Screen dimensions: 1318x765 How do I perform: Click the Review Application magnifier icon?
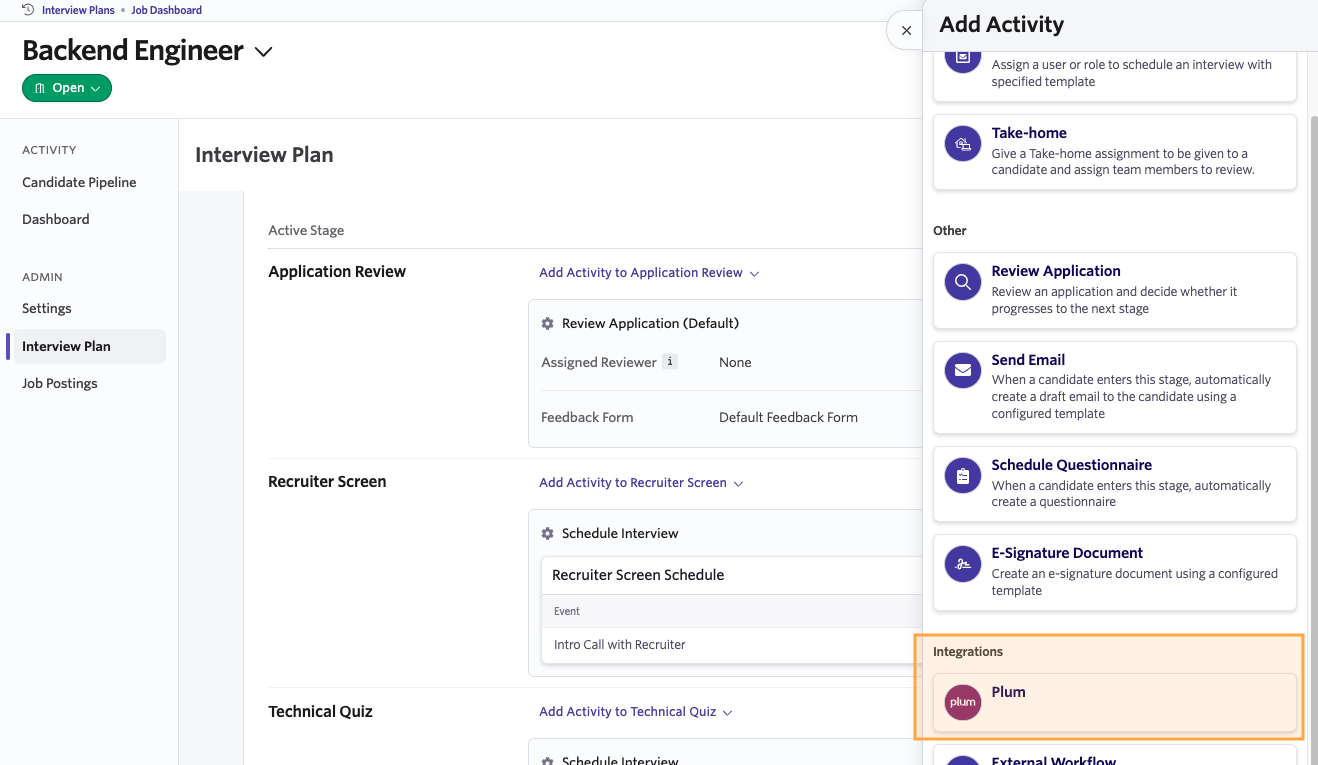(x=962, y=283)
